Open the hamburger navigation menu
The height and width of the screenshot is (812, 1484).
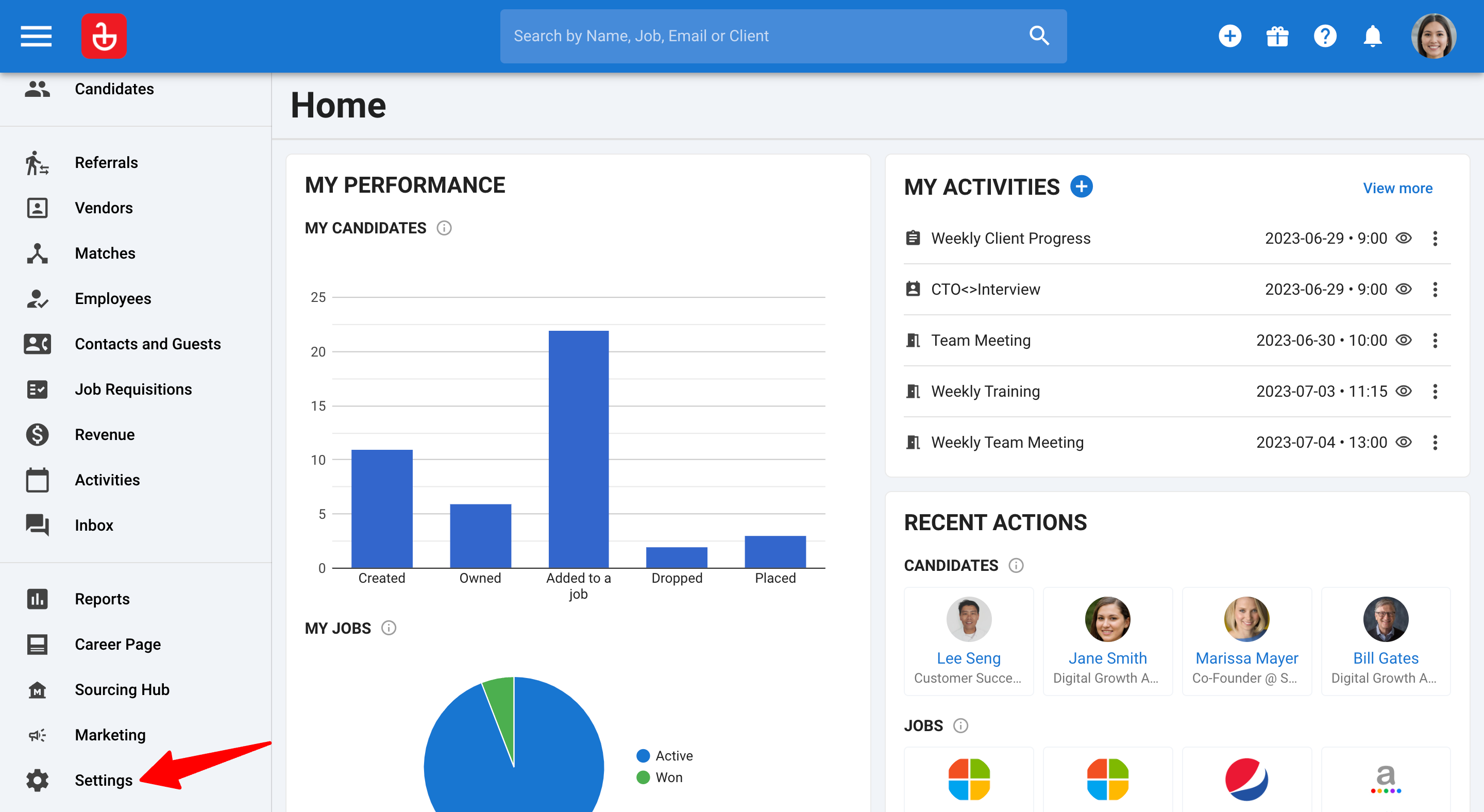tap(36, 36)
